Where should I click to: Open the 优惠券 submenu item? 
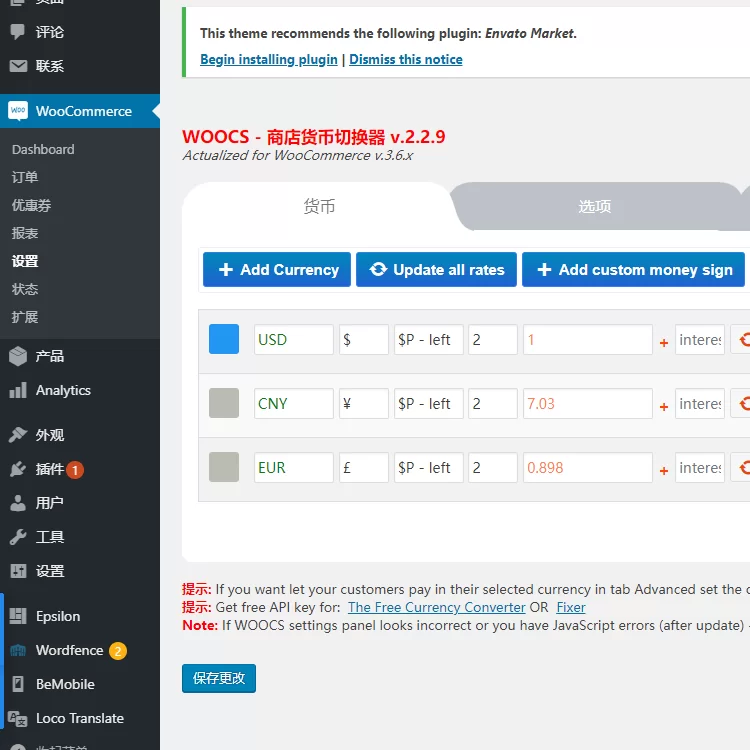[x=32, y=205]
